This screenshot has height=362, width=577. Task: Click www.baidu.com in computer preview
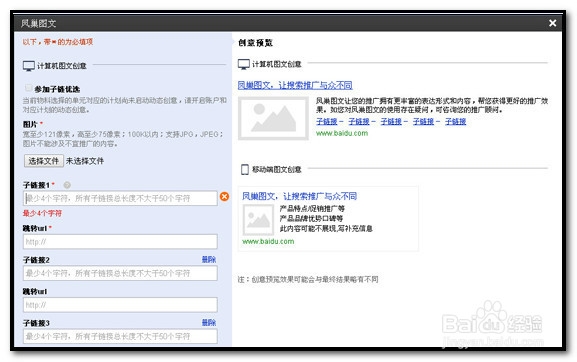[342, 133]
